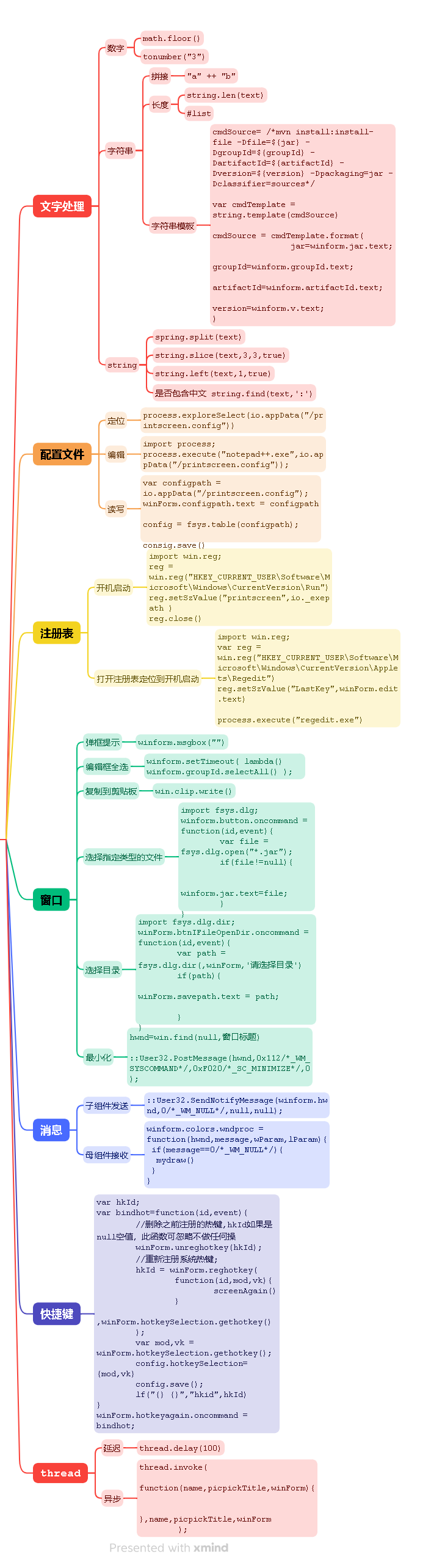431x1568 pixels.
Task: Select the notepad++.exe process.execute node
Action: pos(233,454)
